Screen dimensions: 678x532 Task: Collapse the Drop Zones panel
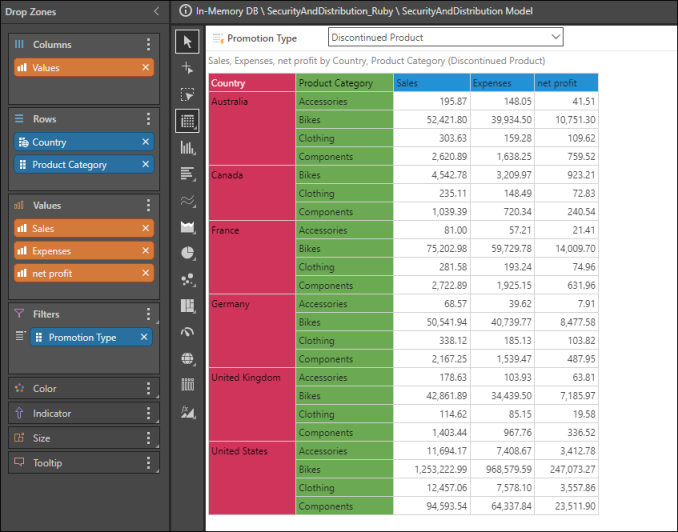click(155, 11)
